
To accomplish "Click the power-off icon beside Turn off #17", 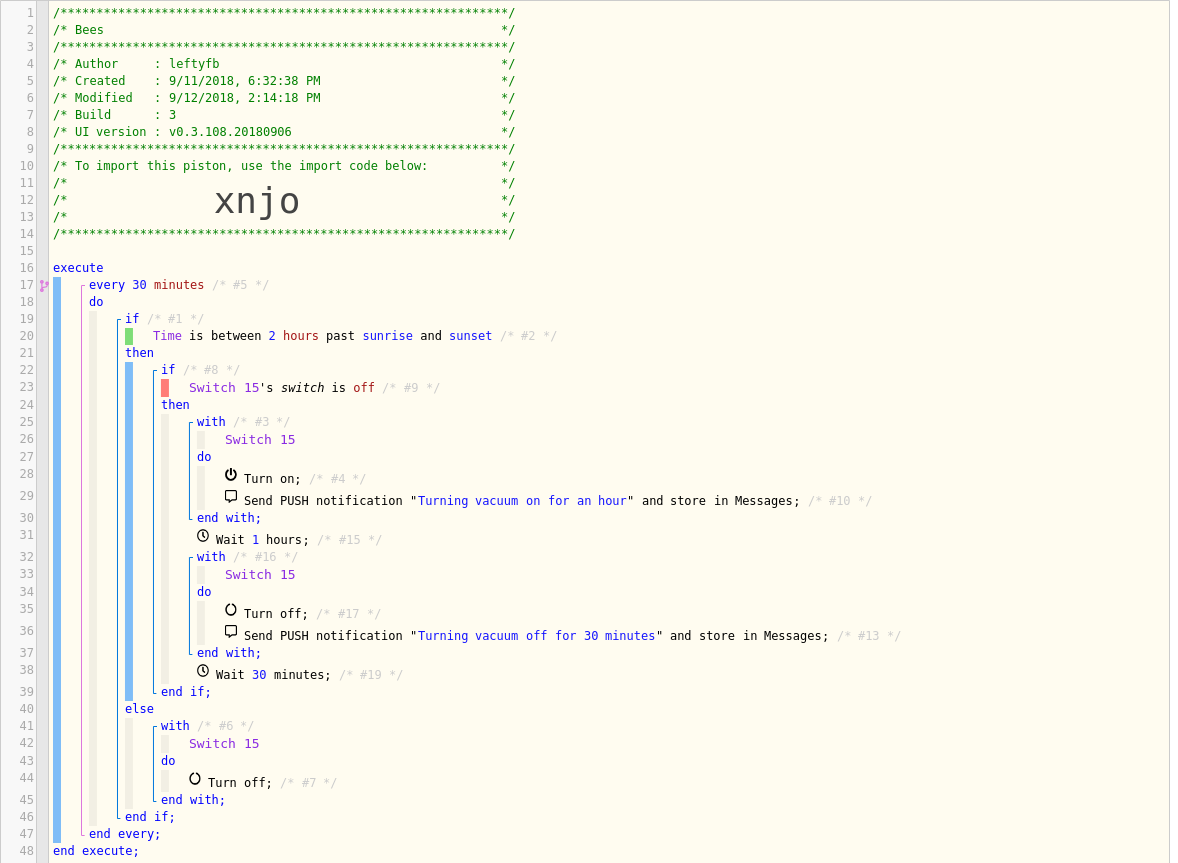I will 231,610.
